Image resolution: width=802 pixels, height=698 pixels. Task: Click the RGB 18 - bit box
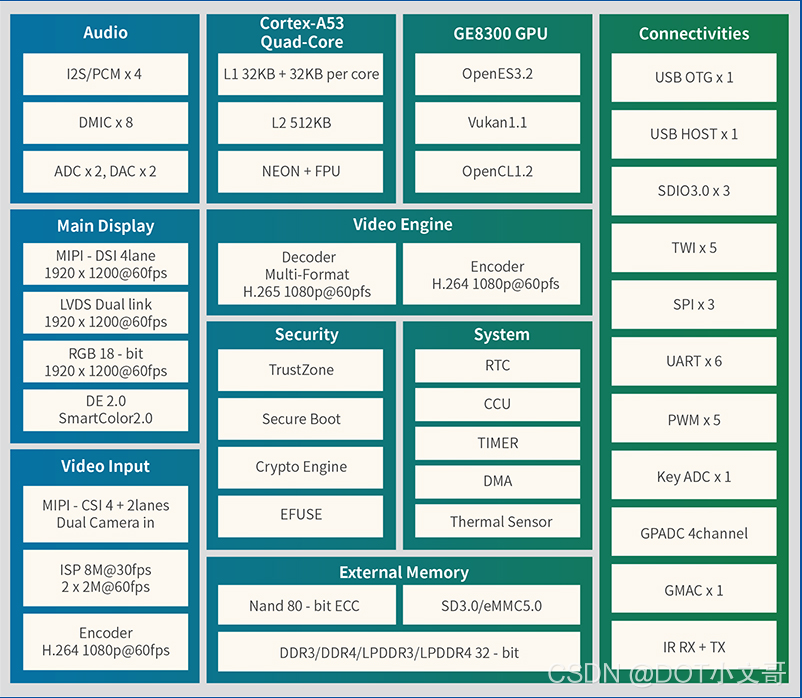(x=105, y=362)
